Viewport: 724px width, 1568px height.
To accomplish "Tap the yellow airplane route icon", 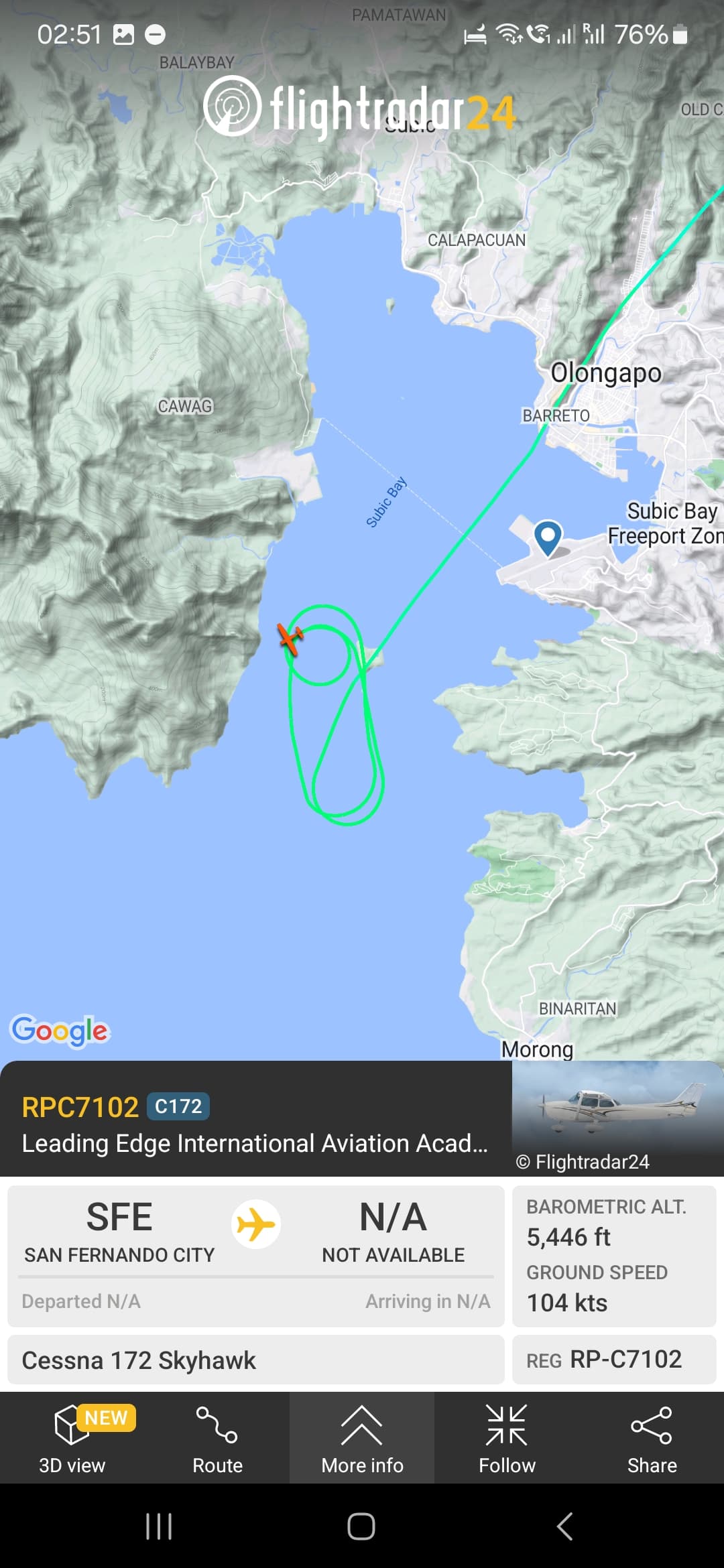I will (256, 1224).
